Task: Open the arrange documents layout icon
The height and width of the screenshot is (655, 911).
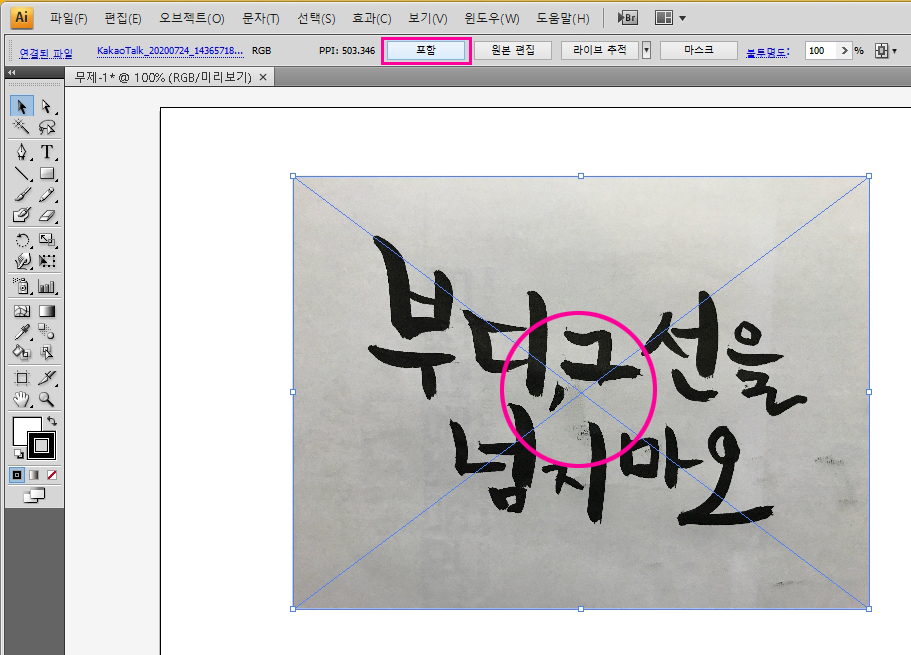Action: [664, 18]
